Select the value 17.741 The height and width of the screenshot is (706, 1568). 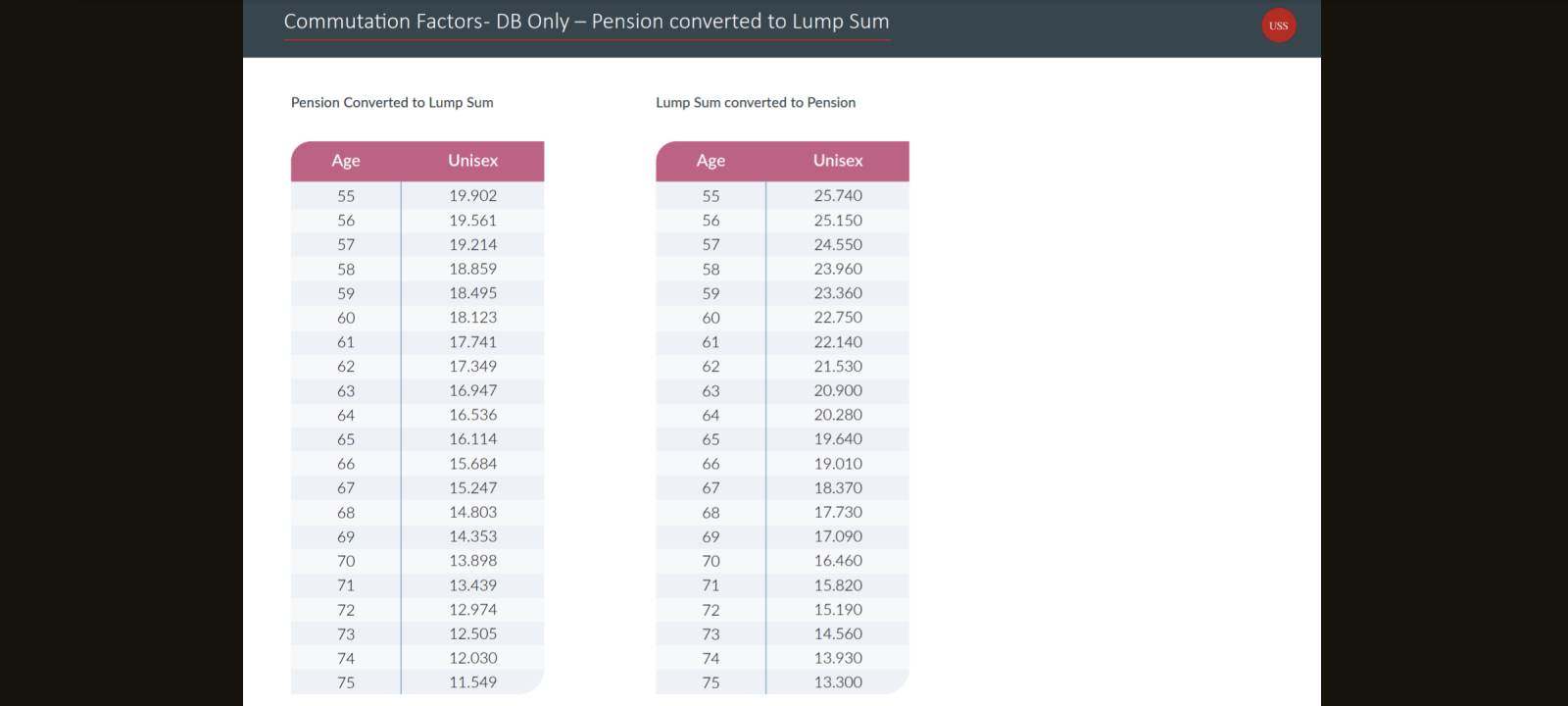click(x=473, y=342)
